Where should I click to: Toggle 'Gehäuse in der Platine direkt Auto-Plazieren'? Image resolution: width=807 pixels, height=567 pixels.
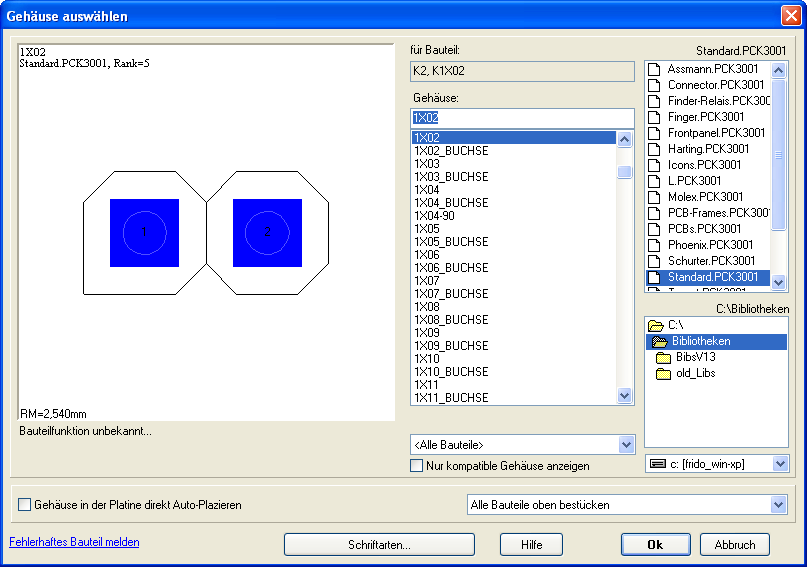25,505
